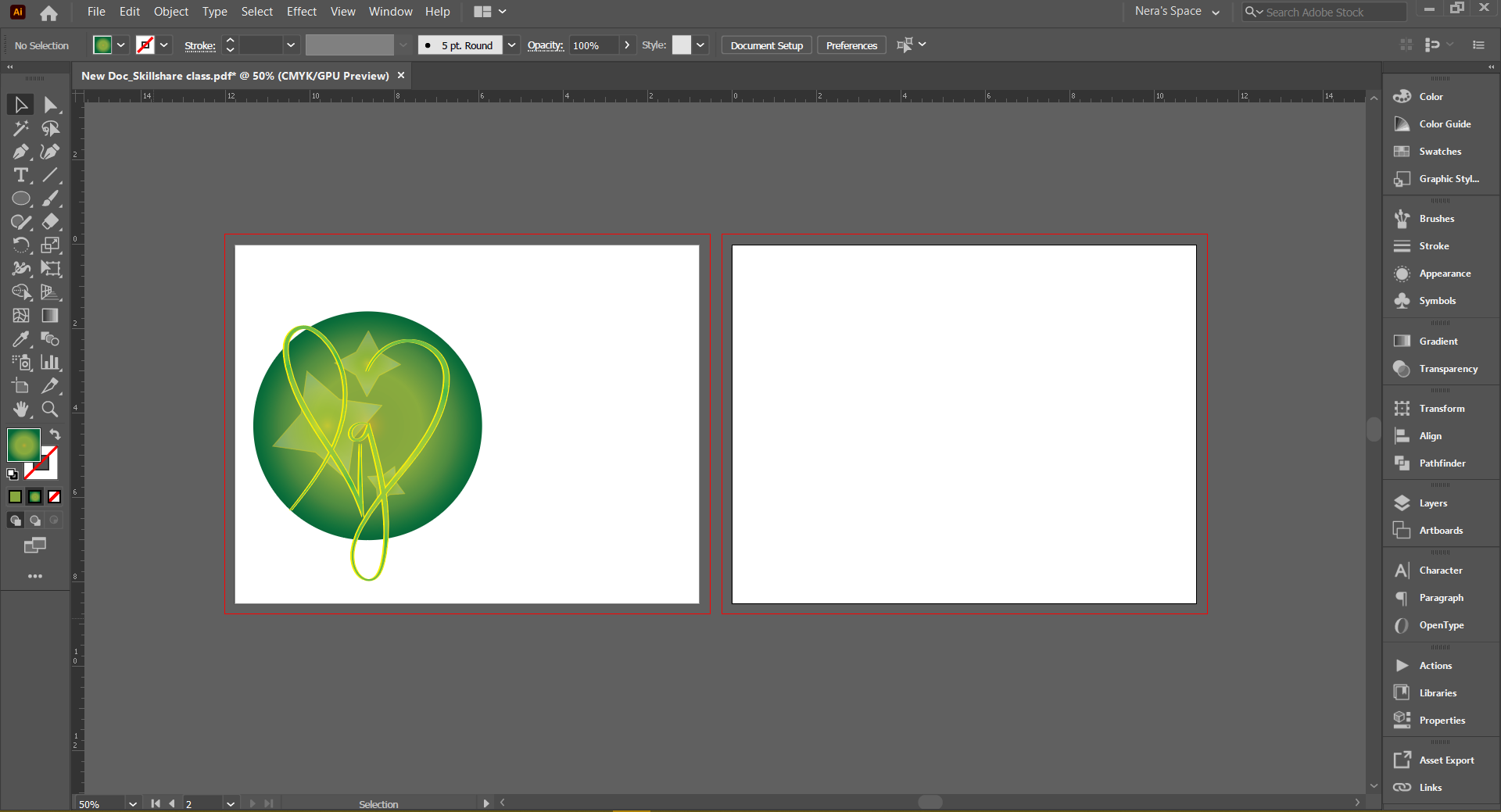This screenshot has height=812, width=1501.
Task: Select the Ellipse tool
Action: (x=21, y=199)
